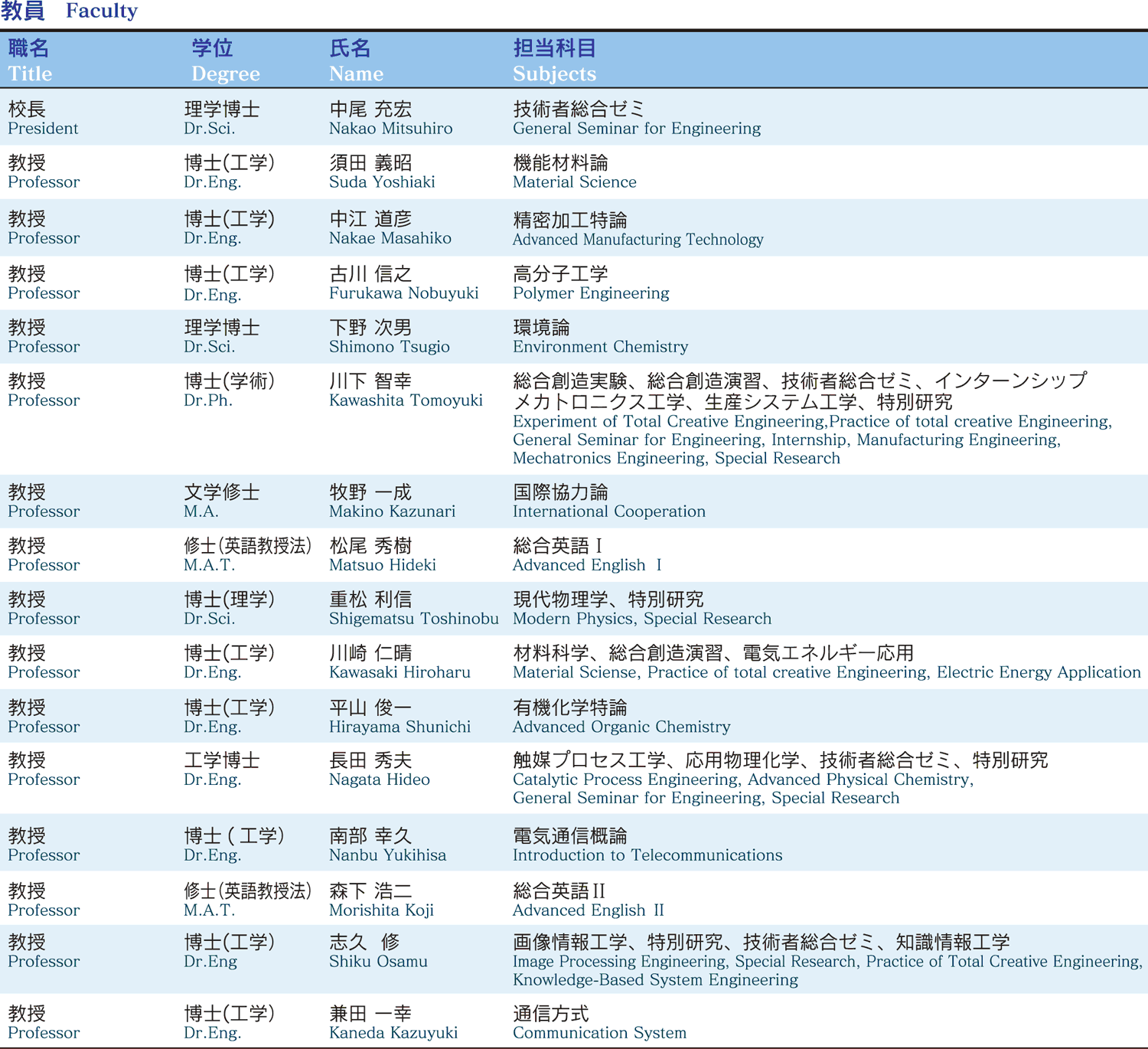1148x1049 pixels.
Task: Click the name 'Nakao Mitsuhiro'
Action: point(390,129)
